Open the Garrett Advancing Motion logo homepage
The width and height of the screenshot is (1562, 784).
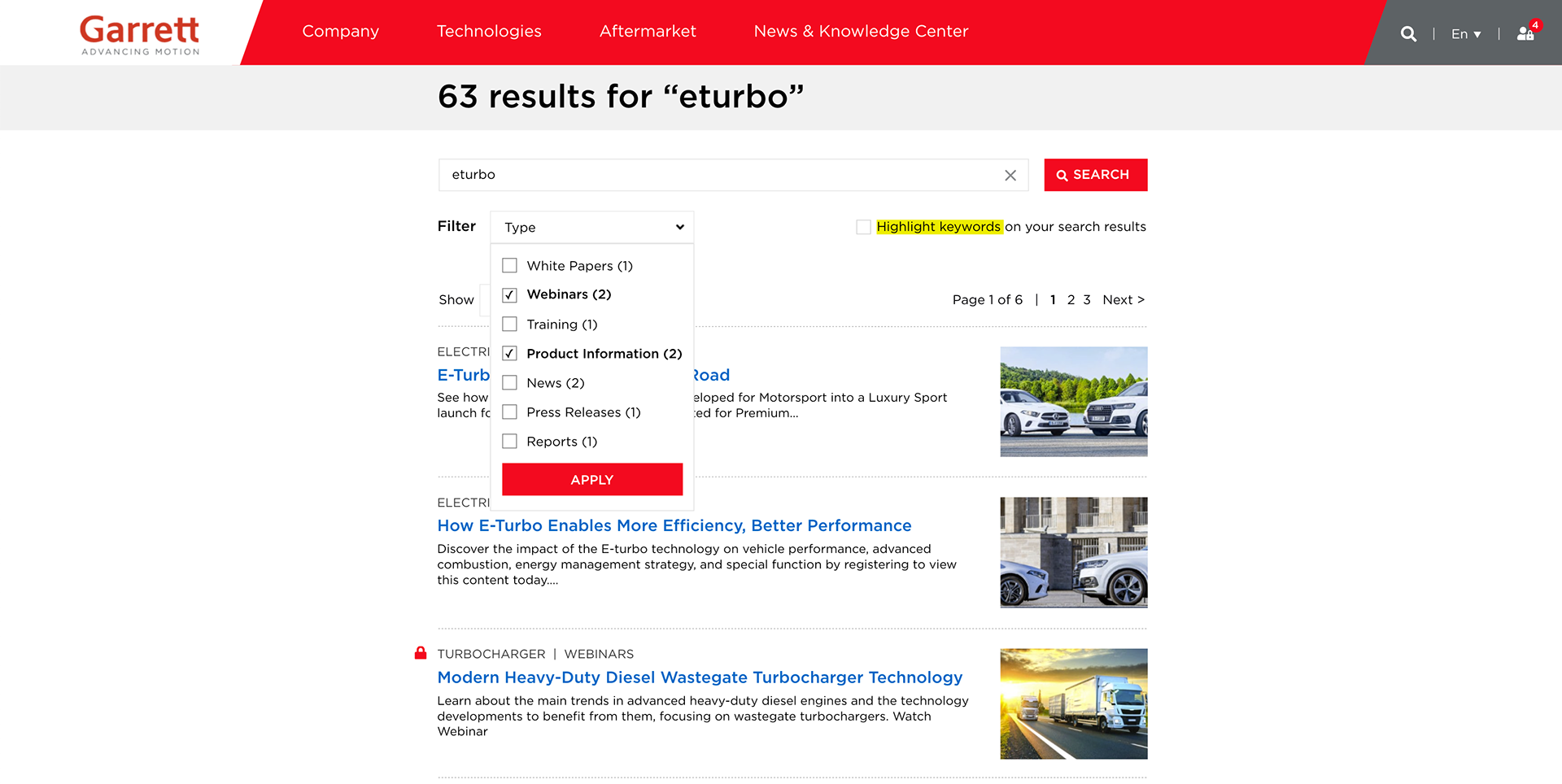coord(140,35)
